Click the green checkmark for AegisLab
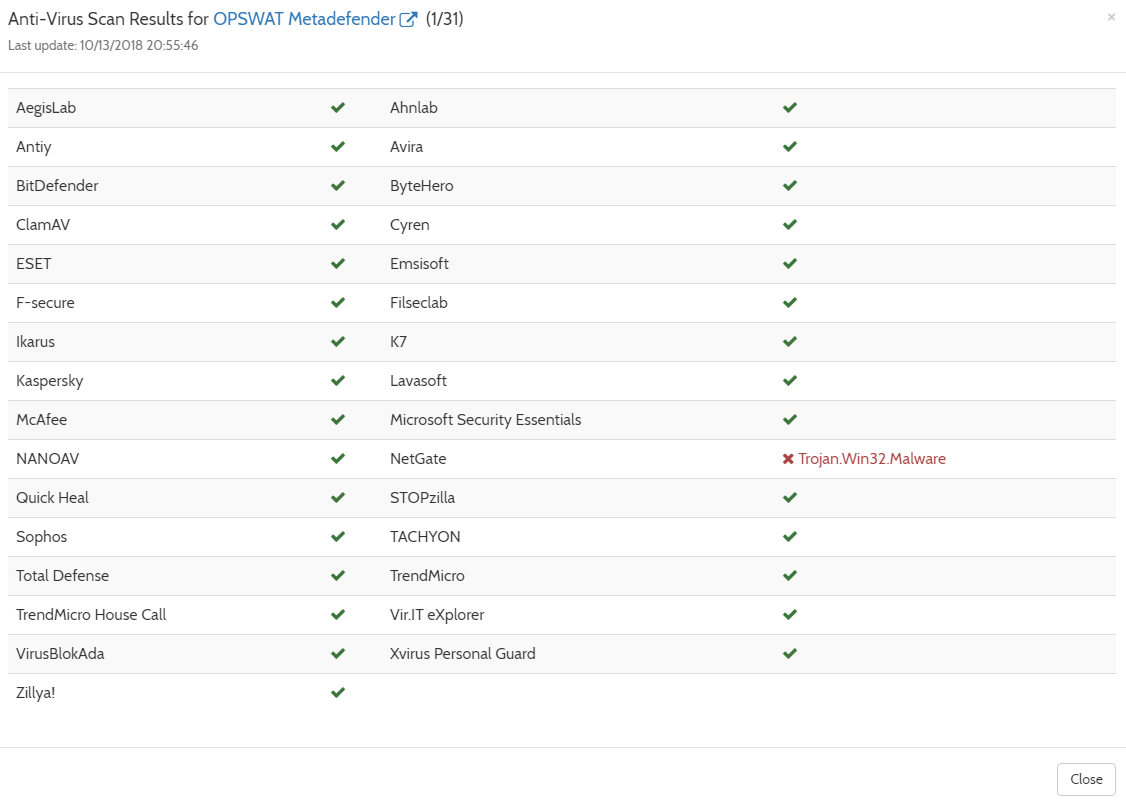1126x808 pixels. point(338,108)
